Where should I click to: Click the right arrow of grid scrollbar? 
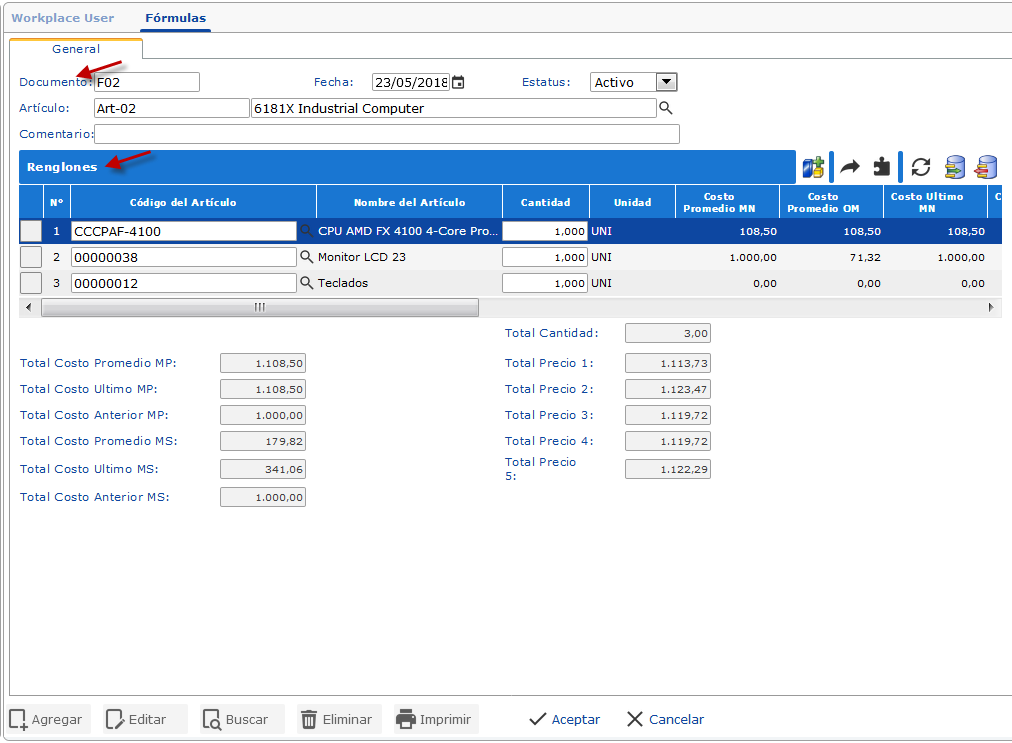992,307
